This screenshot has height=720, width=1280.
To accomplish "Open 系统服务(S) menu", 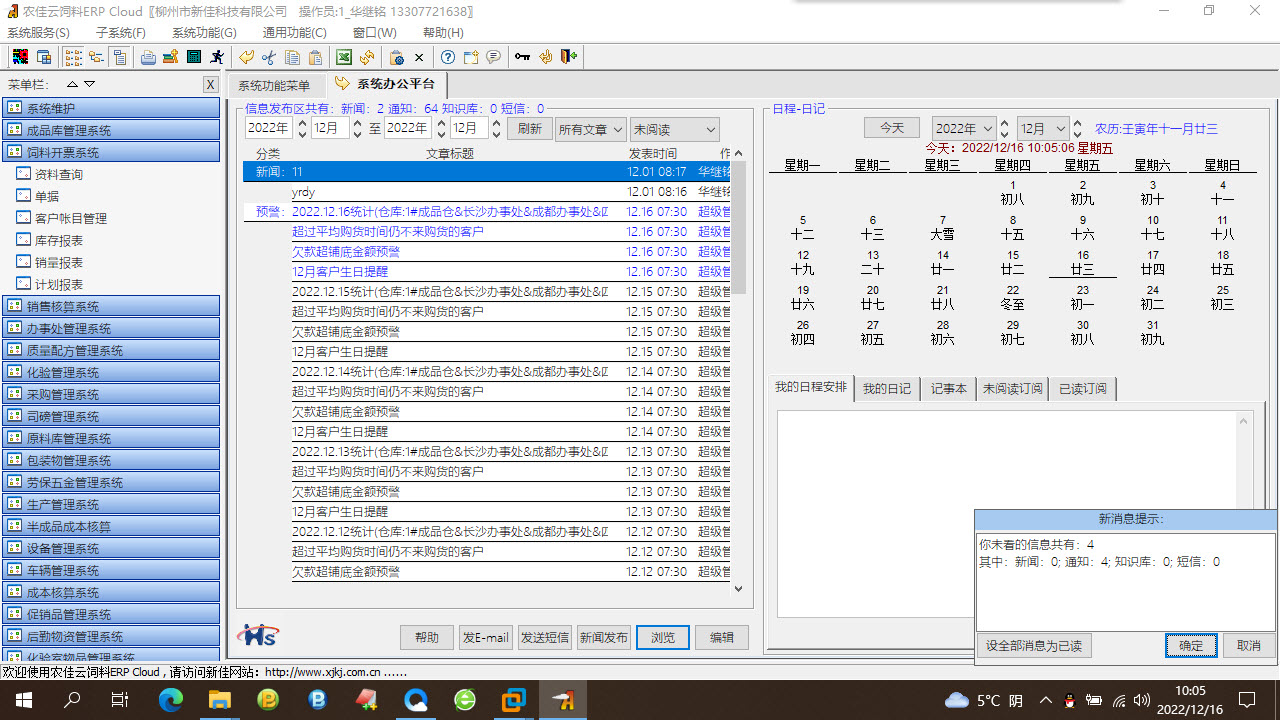I will tap(38, 33).
